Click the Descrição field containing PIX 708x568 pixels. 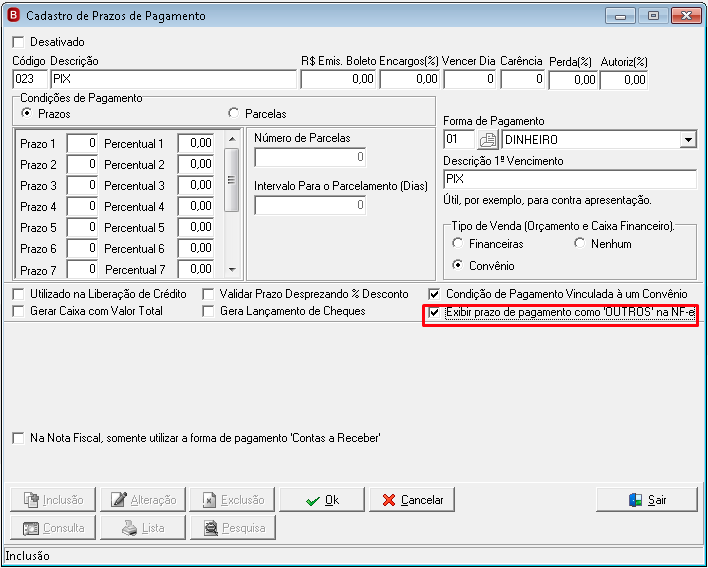pos(174,79)
